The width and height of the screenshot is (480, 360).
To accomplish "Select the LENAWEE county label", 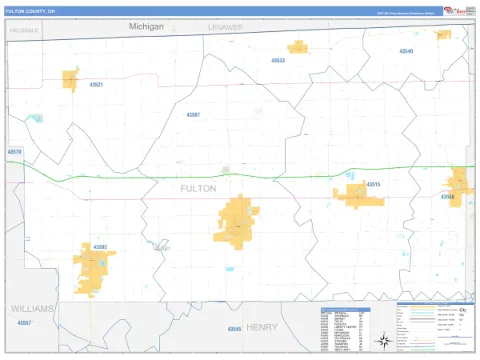I will 225,27.
